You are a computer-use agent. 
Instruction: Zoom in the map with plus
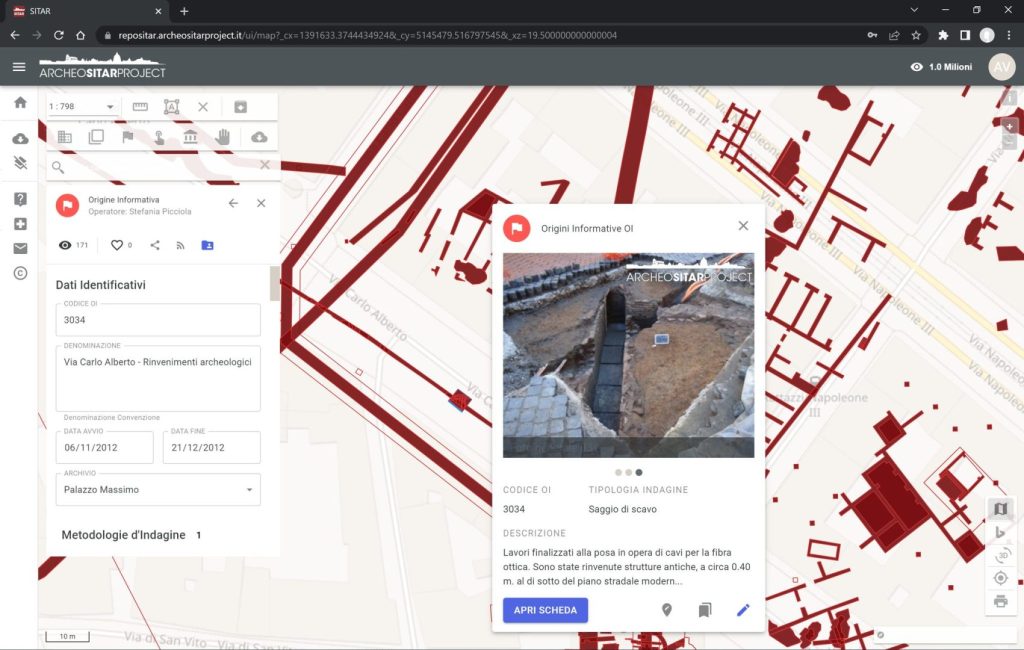click(x=1010, y=127)
